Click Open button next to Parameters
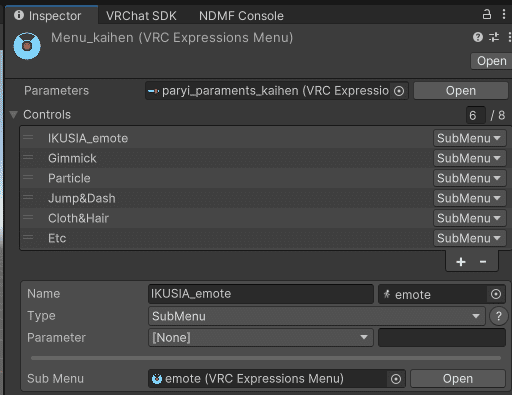Screen dimensions: 512x395 click(x=461, y=91)
